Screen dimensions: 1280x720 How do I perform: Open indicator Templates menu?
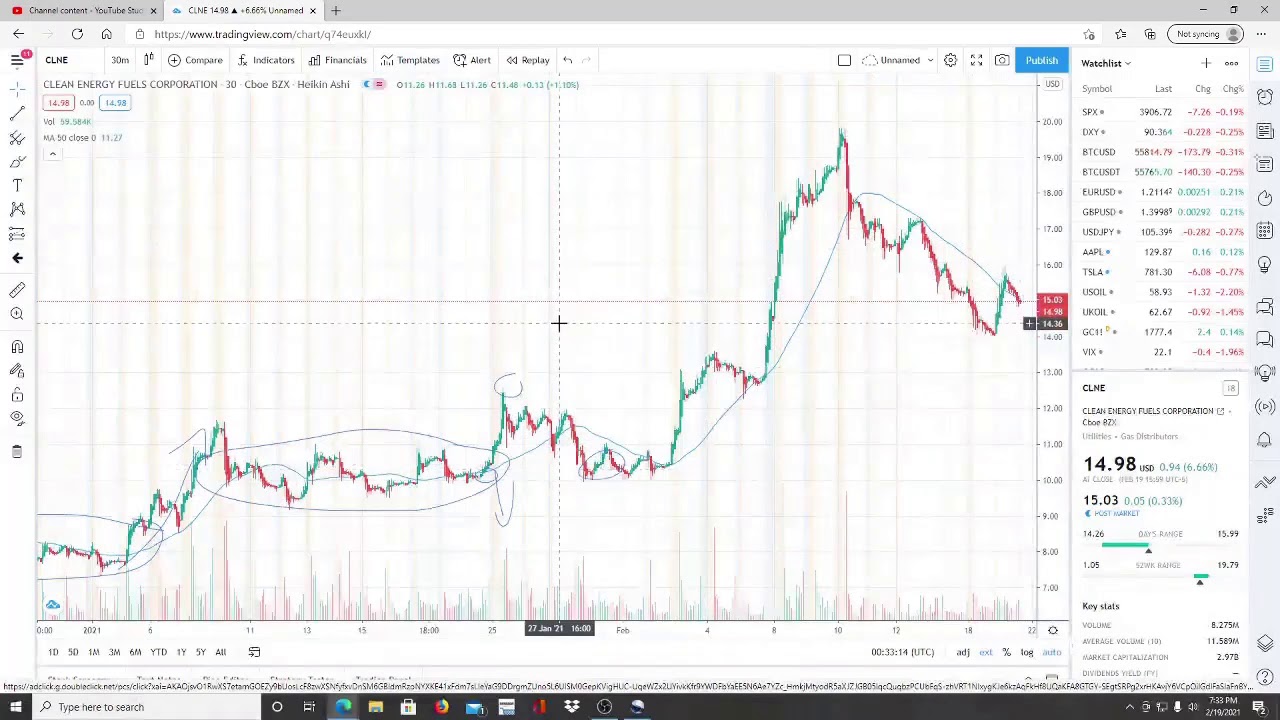tap(410, 60)
